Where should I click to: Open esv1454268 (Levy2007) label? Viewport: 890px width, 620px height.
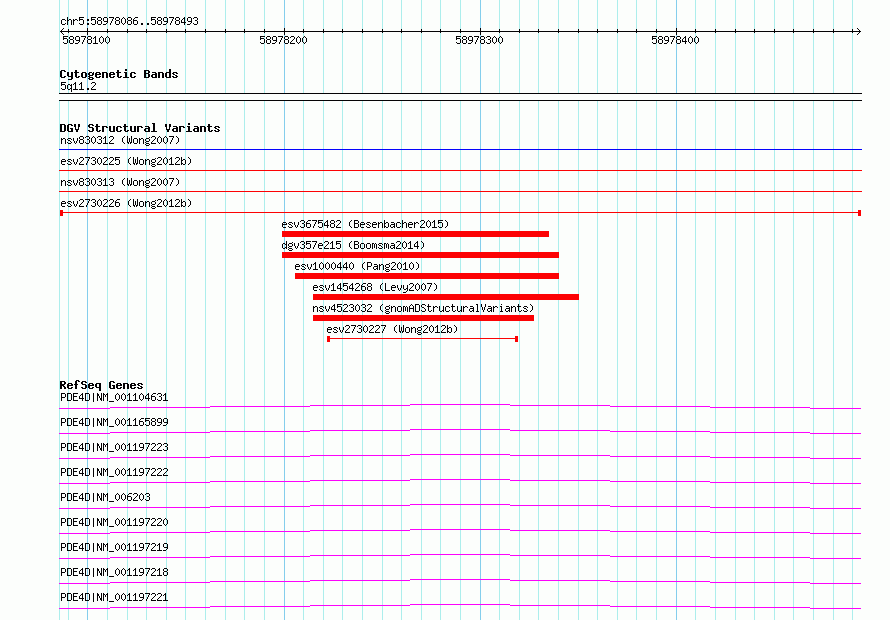pyautogui.click(x=375, y=287)
